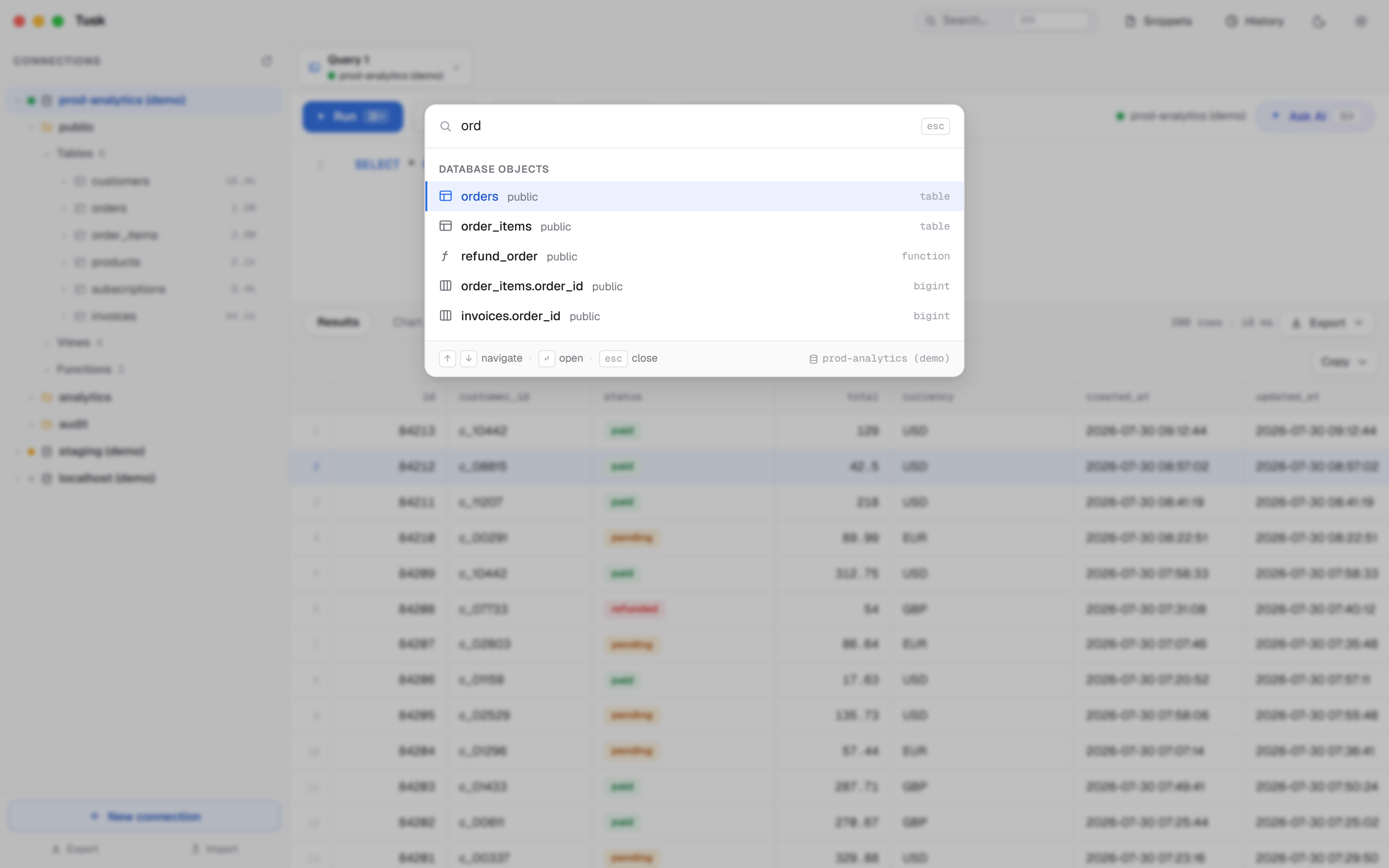
Task: Select the refund_order function result
Action: [694, 256]
